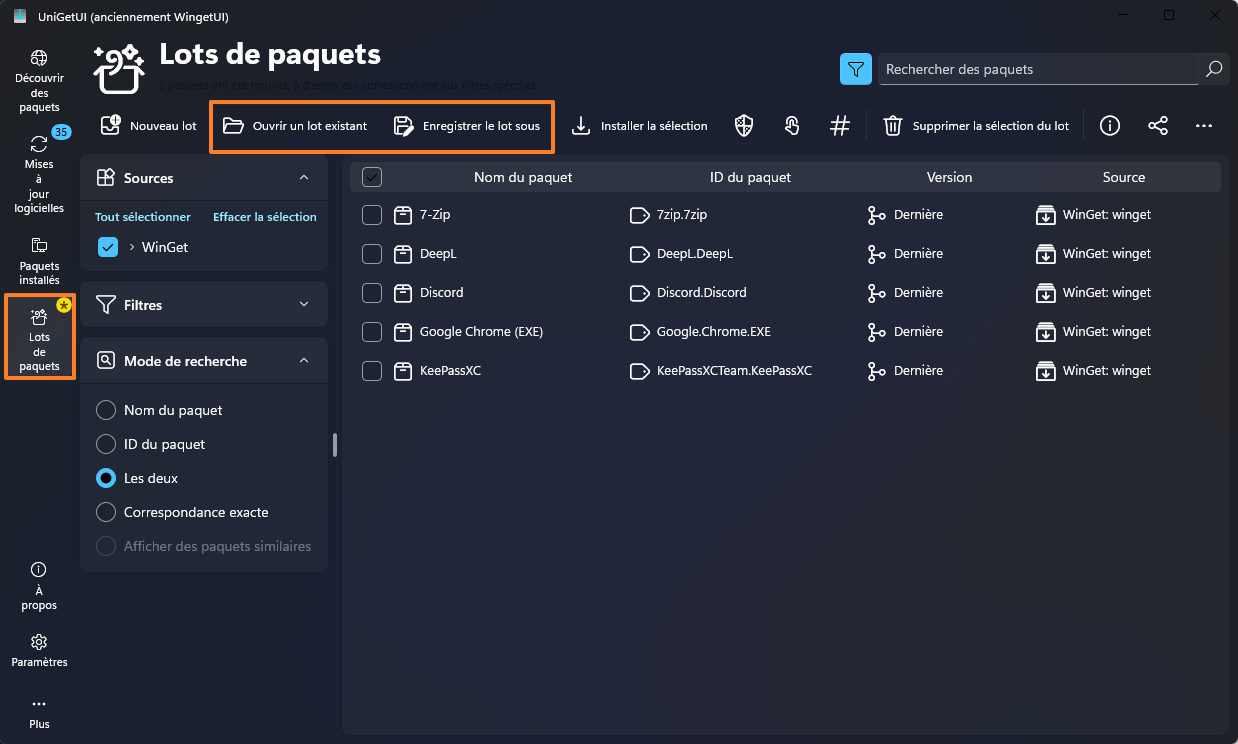
Task: Enable administrator install for selected packages
Action: click(x=743, y=125)
